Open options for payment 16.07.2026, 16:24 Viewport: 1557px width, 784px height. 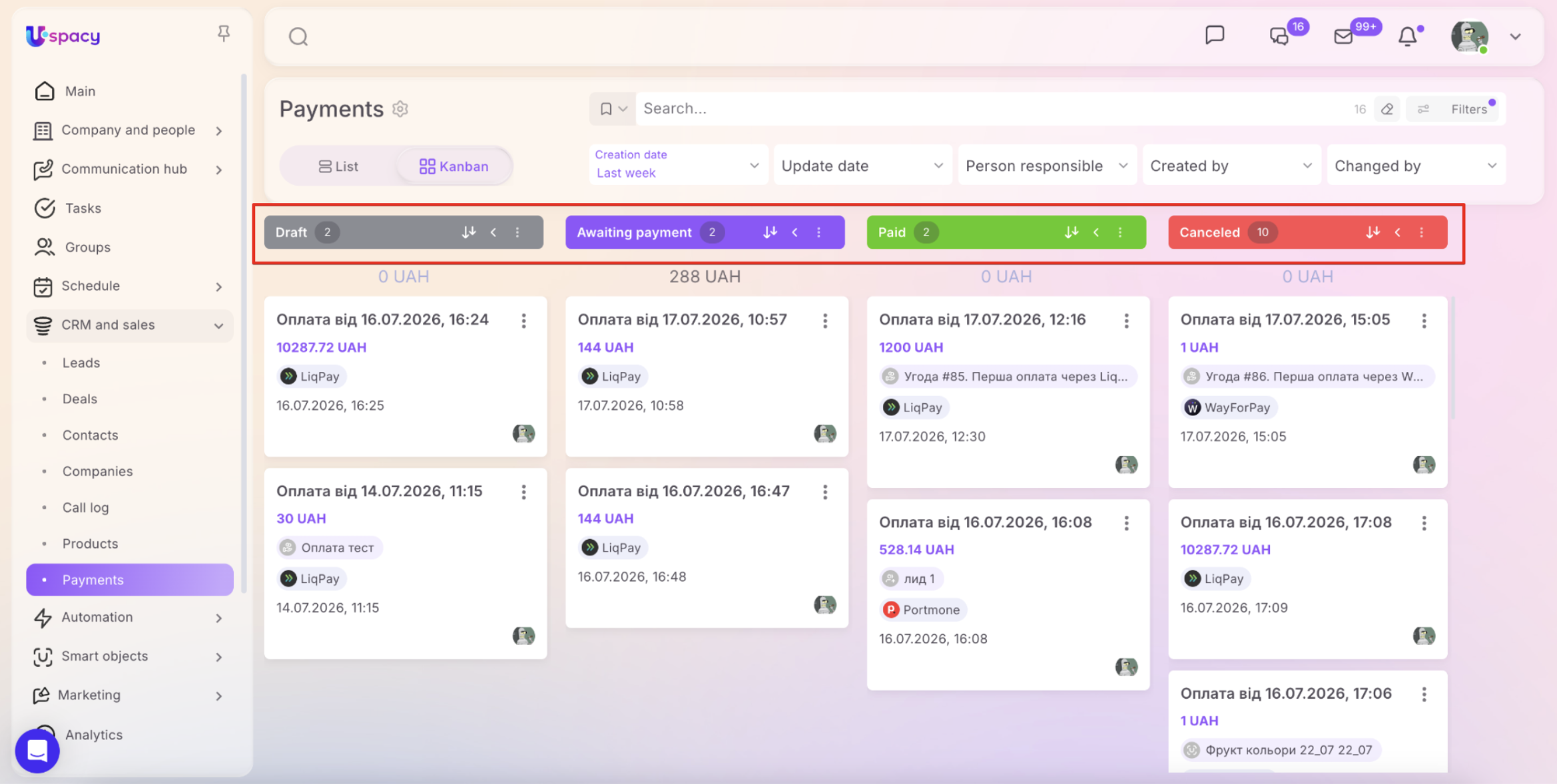pyautogui.click(x=524, y=321)
